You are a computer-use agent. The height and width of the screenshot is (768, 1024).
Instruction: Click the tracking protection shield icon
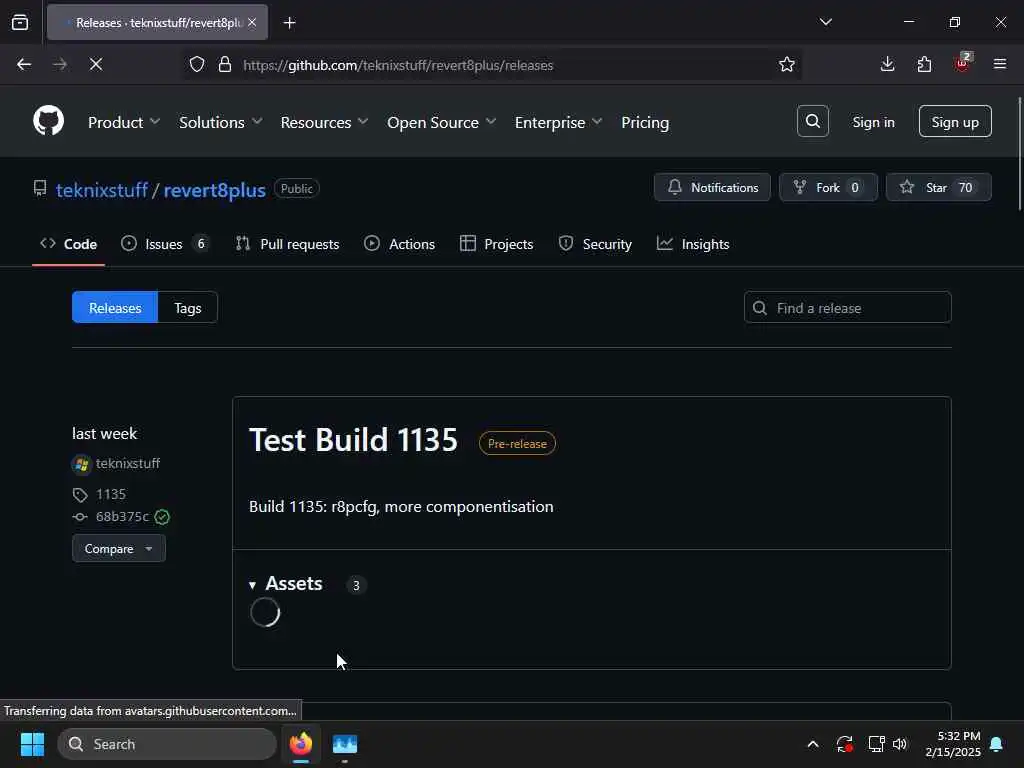click(197, 64)
